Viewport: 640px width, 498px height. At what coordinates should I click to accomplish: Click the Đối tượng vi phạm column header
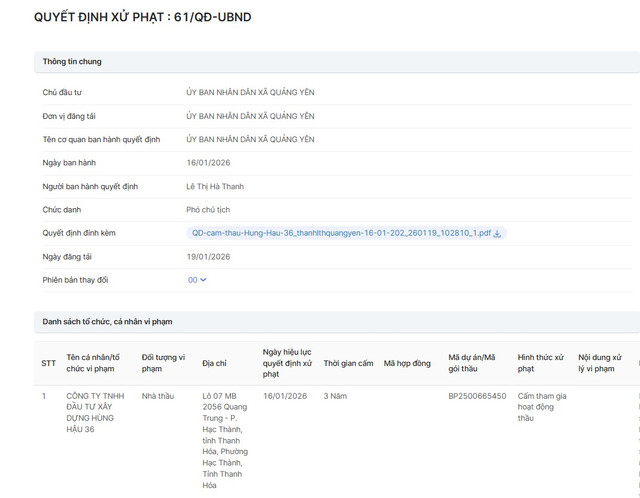coord(162,362)
